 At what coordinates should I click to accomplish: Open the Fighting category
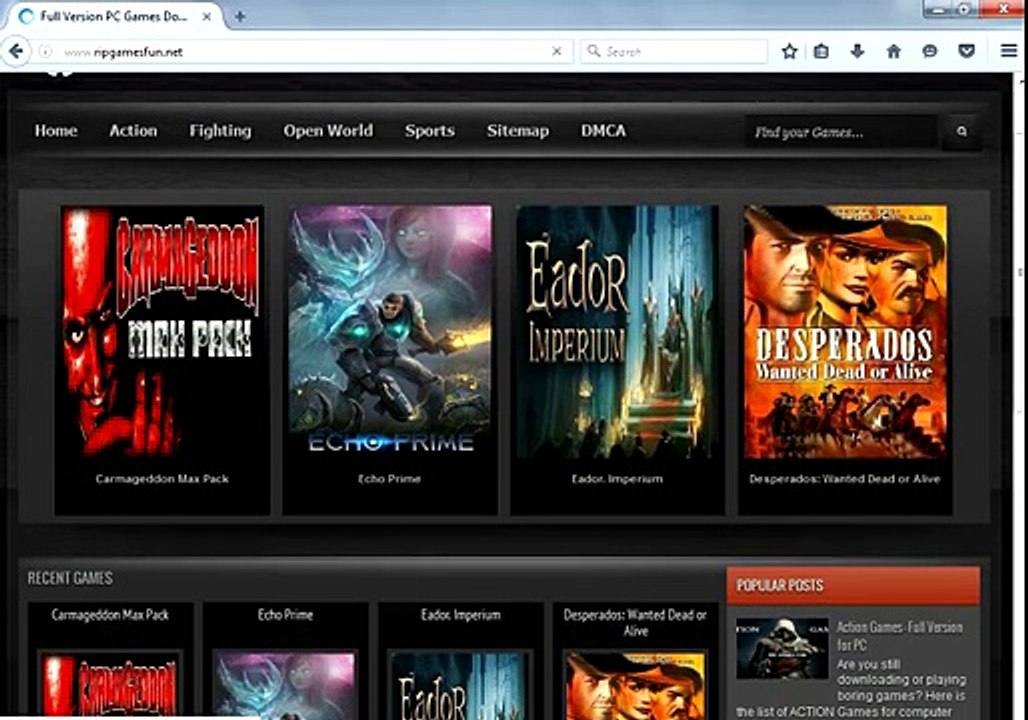[x=220, y=131]
